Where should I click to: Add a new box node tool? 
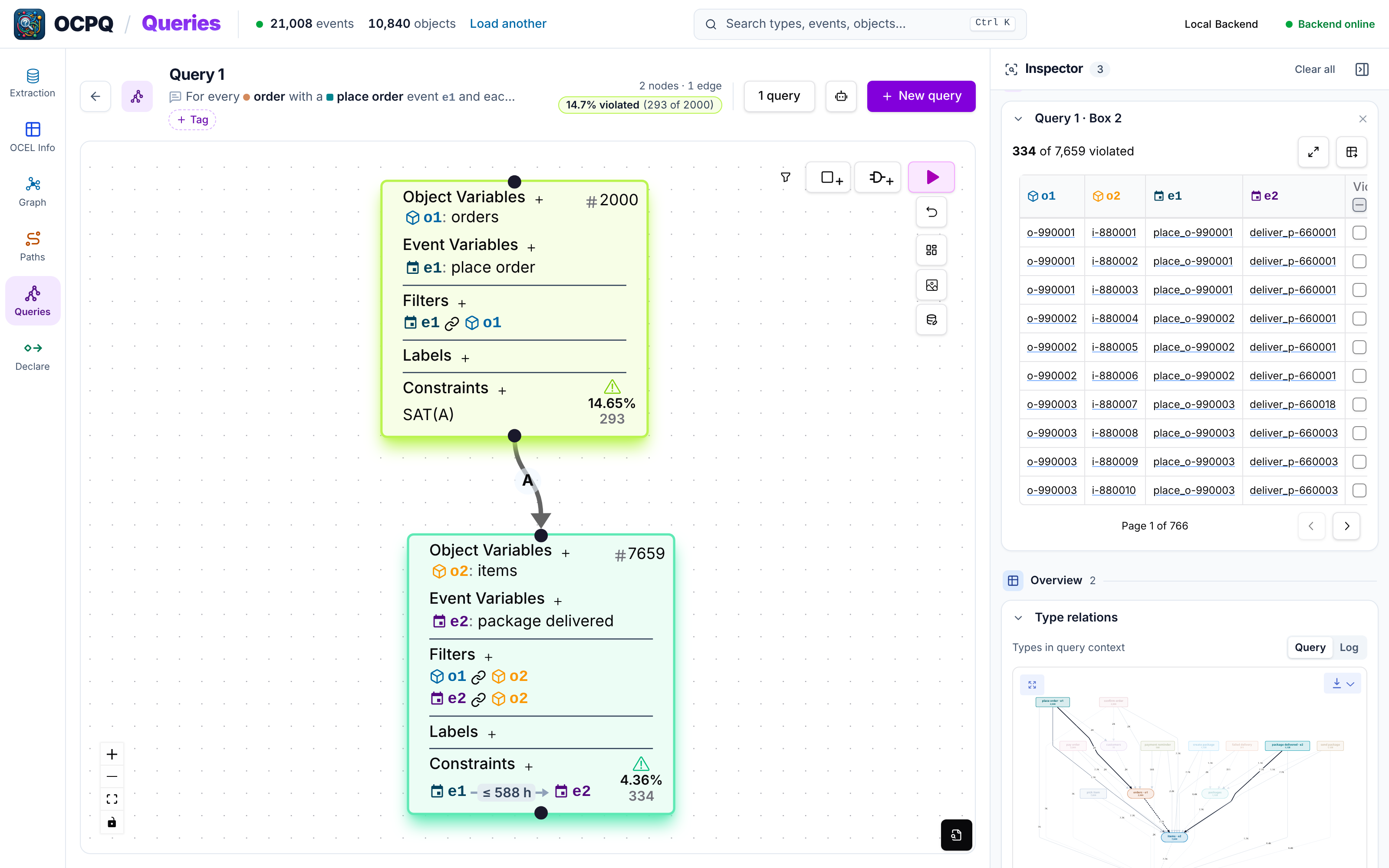(829, 178)
